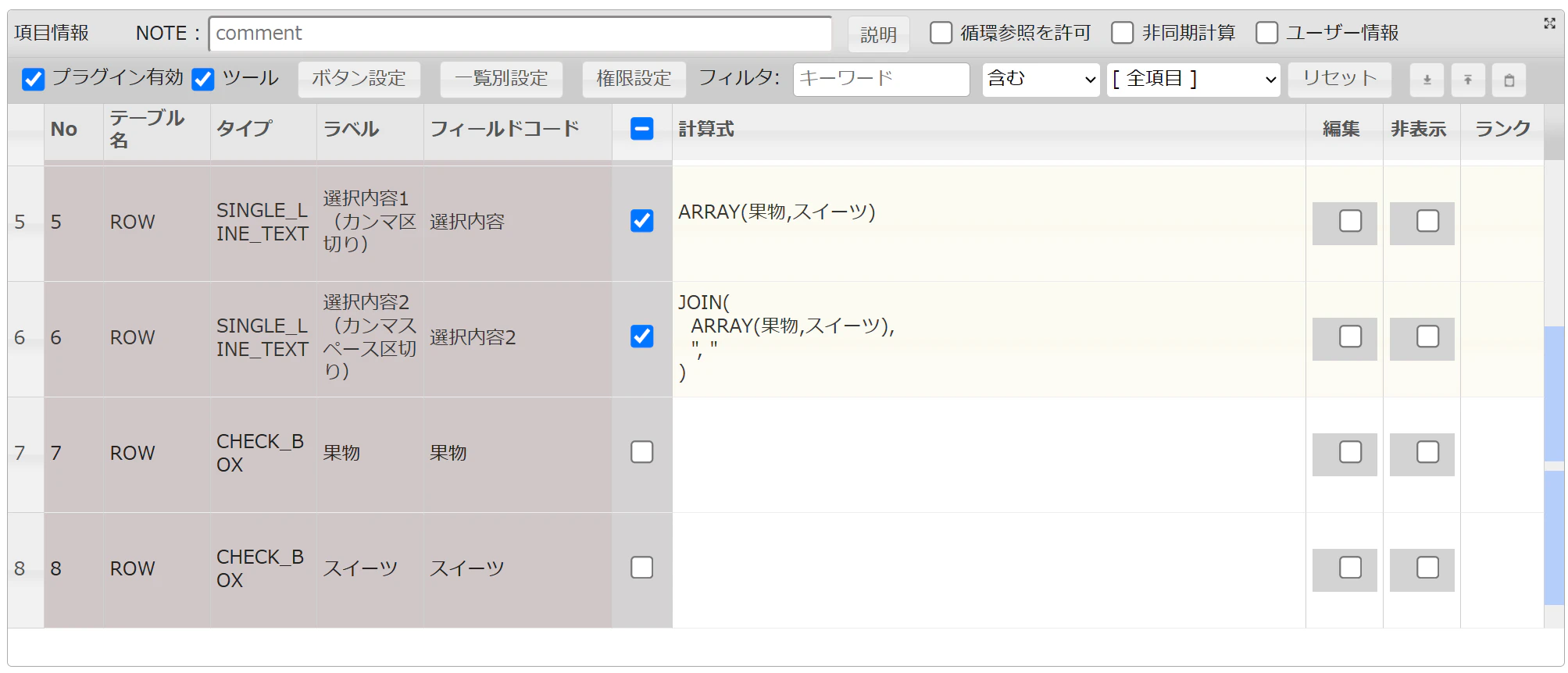The image size is (1568, 673).
Task: Open ボタン設定 settings
Action: click(359, 79)
